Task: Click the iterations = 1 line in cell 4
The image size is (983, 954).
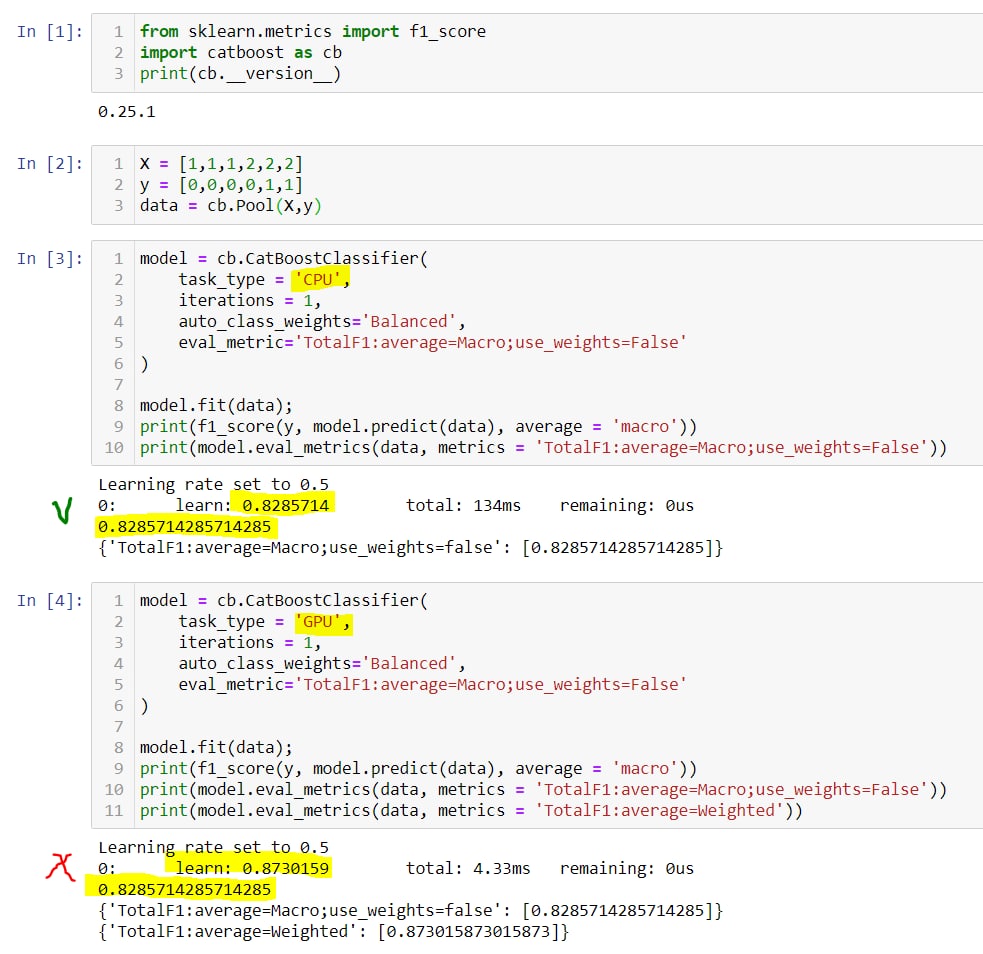Action: [250, 642]
